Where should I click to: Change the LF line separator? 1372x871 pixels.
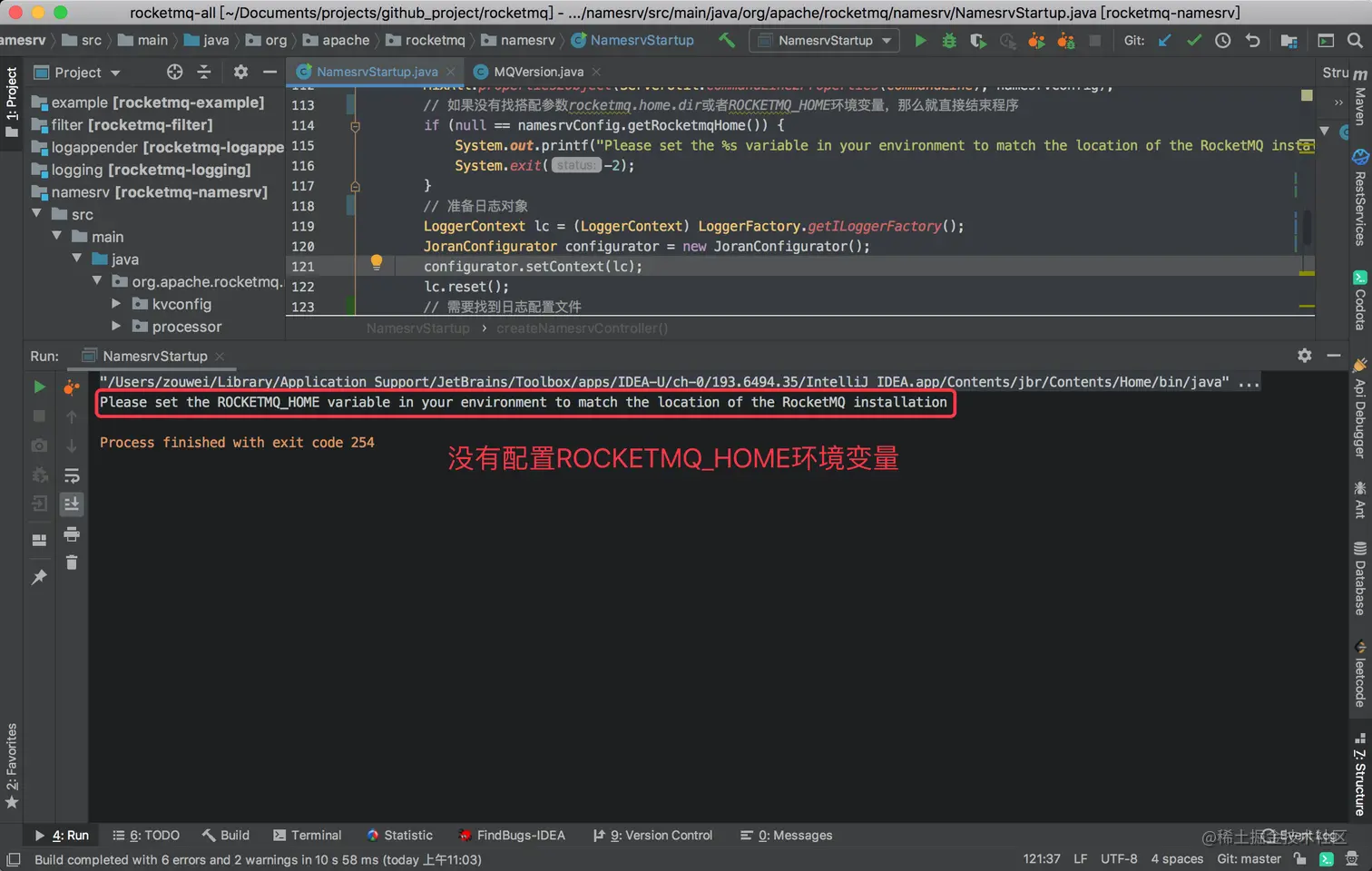pyautogui.click(x=1080, y=859)
